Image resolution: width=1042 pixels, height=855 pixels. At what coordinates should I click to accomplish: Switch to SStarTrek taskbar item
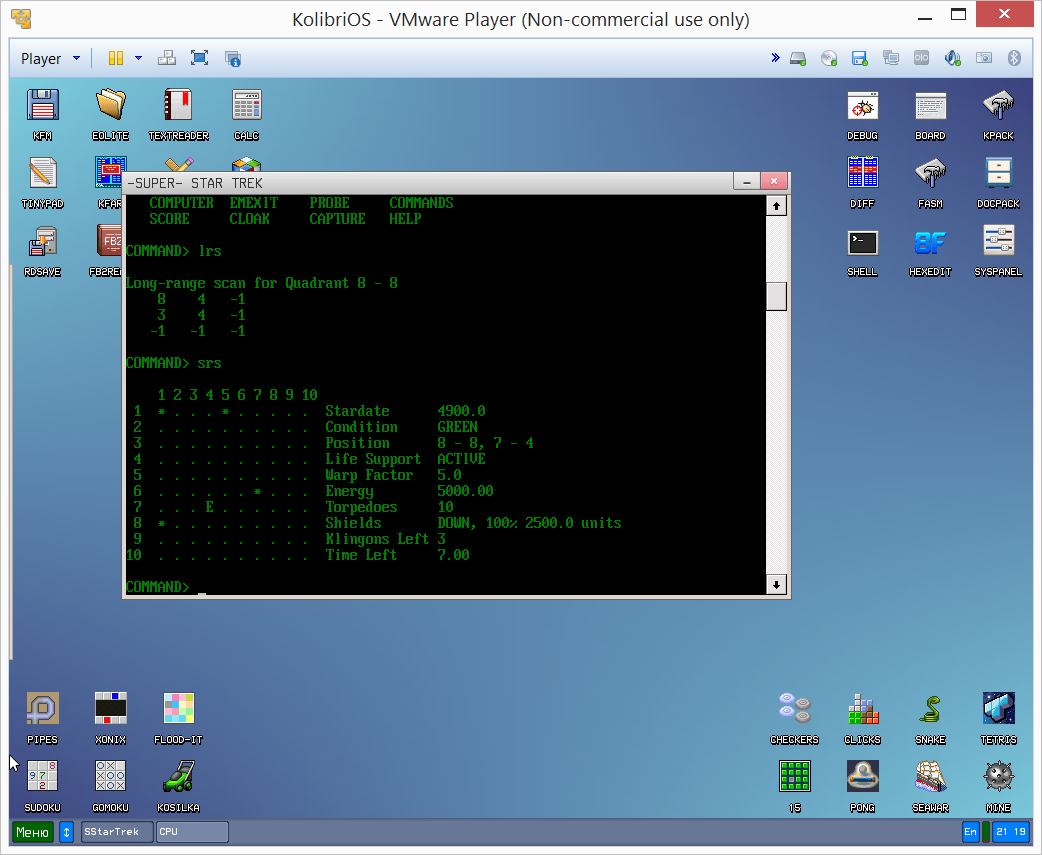(116, 832)
